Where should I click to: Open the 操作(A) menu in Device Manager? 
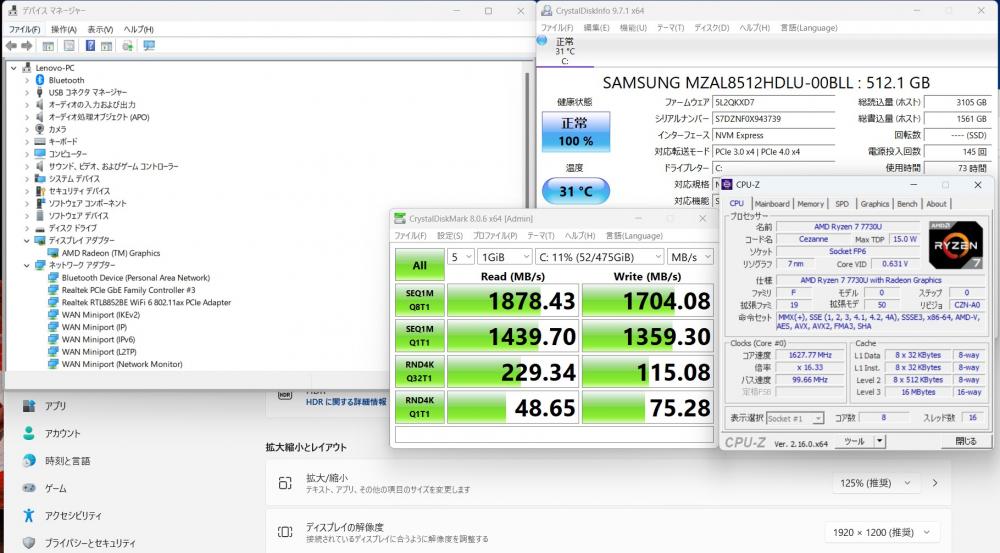pyautogui.click(x=63, y=29)
